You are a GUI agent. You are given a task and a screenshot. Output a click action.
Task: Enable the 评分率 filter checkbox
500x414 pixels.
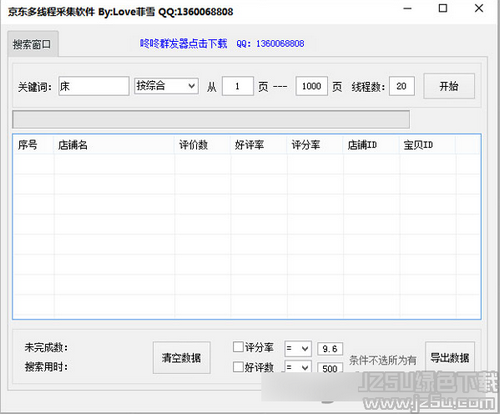(x=238, y=347)
